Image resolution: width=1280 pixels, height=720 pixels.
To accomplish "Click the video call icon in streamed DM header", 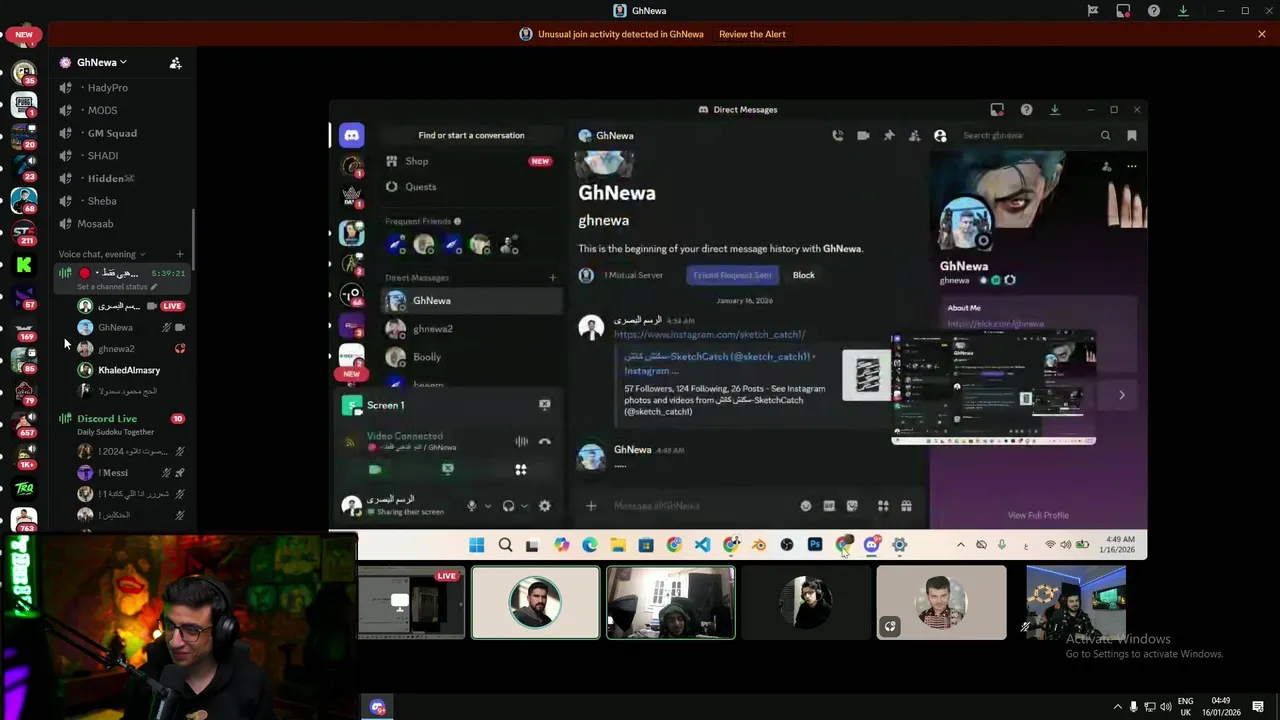I will pyautogui.click(x=863, y=135).
